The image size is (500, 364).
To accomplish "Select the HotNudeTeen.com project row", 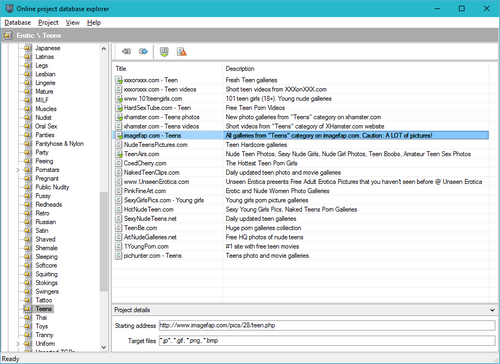I will pyautogui.click(x=149, y=209).
